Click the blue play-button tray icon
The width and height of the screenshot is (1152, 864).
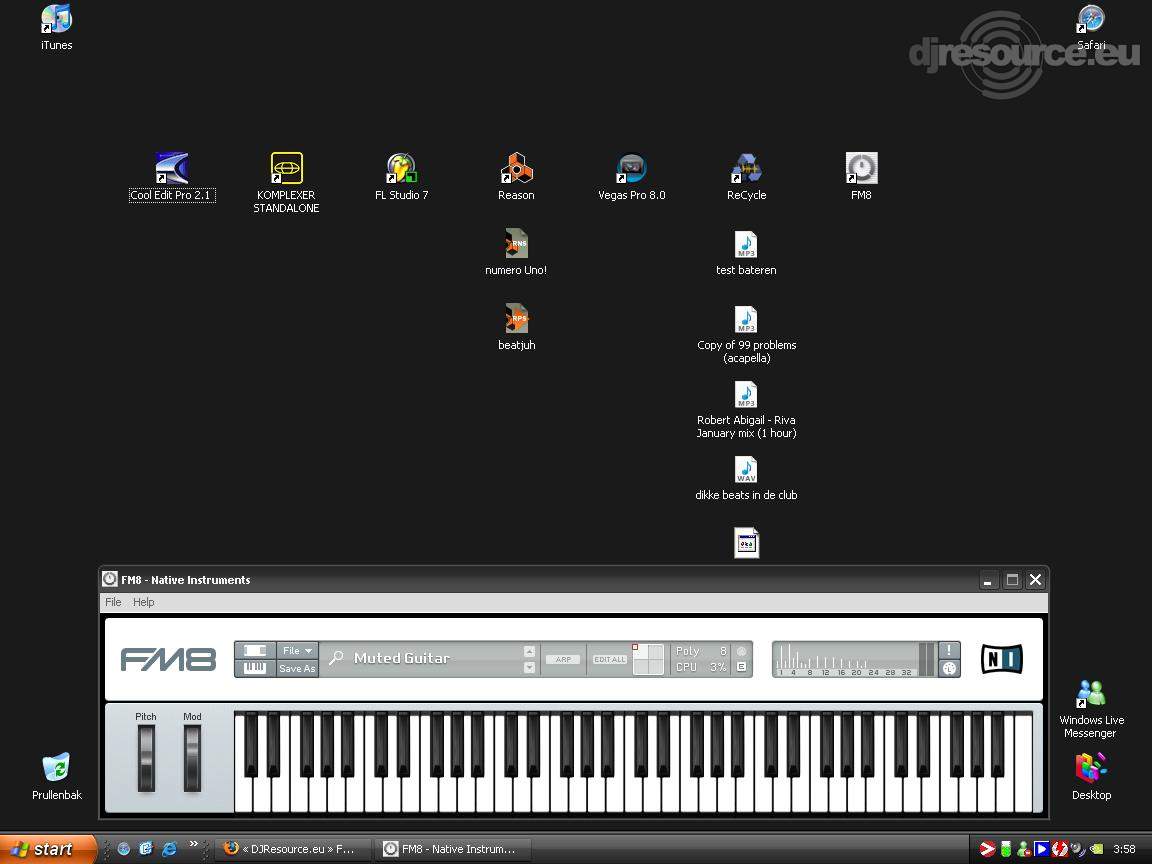coord(1041,849)
